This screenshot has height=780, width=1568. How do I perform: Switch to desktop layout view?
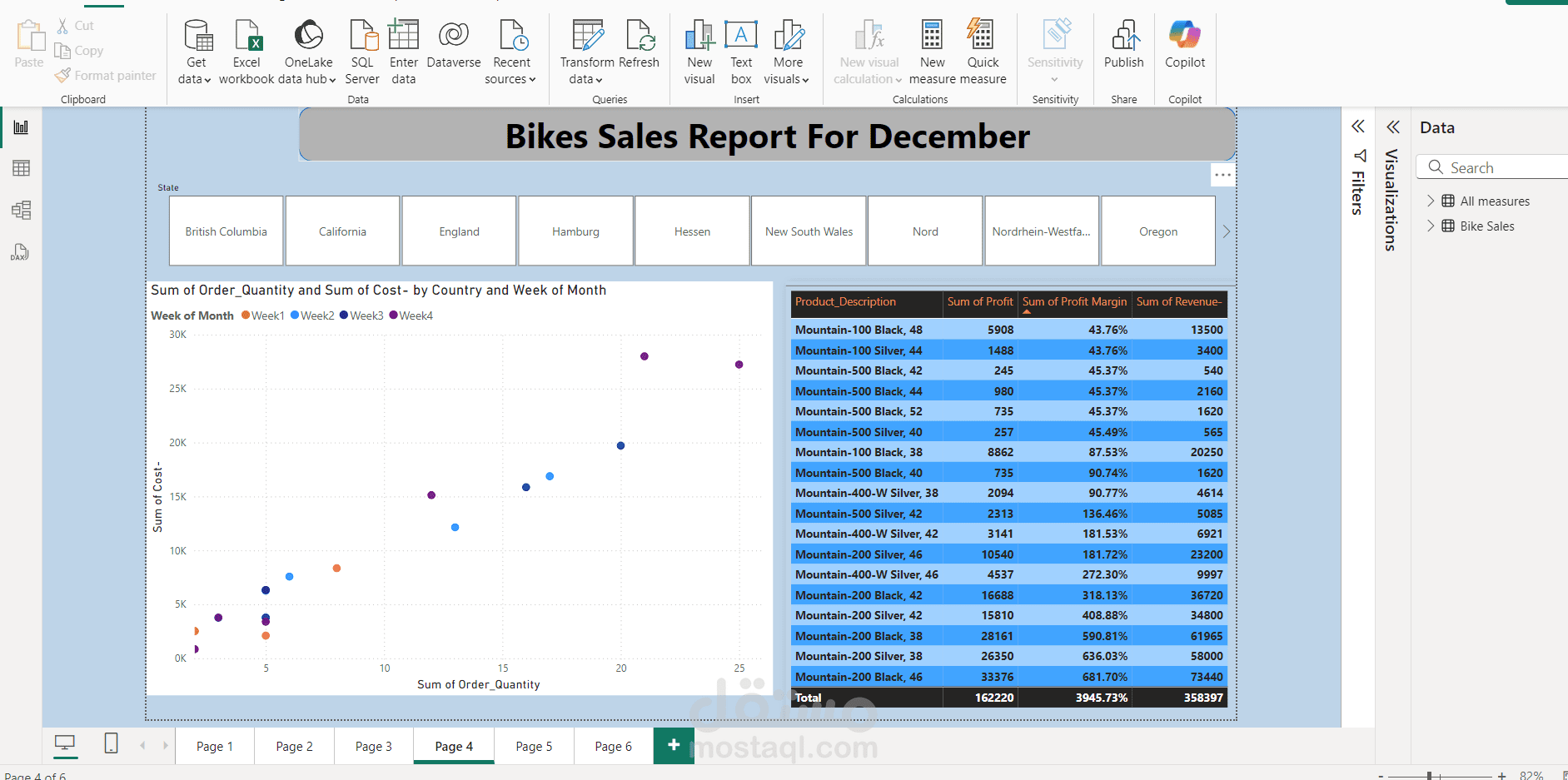[65, 743]
